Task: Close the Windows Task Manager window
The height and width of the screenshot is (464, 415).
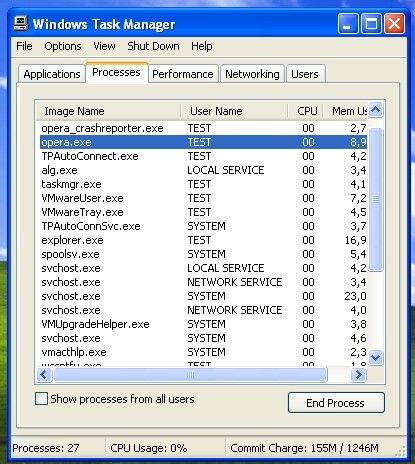Action: (395, 24)
